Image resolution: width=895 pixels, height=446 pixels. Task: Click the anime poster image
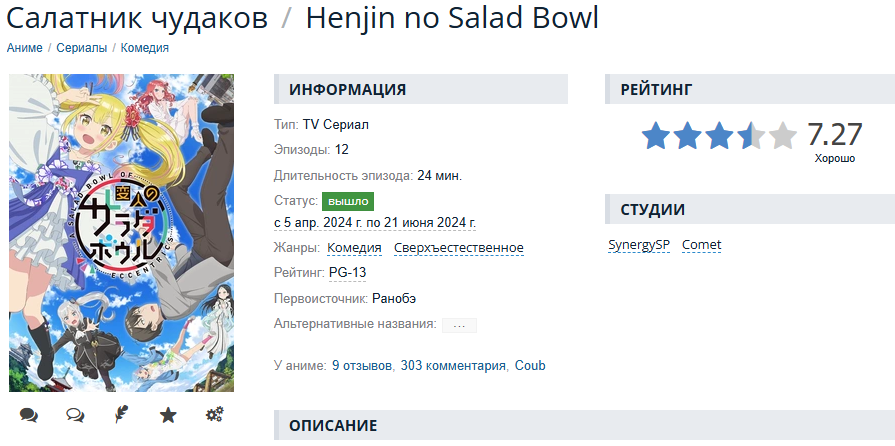point(122,232)
